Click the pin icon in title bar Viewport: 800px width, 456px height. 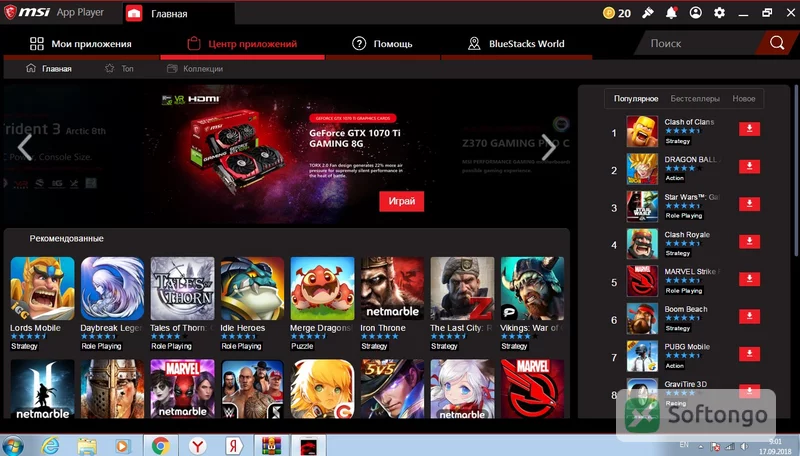(x=648, y=13)
